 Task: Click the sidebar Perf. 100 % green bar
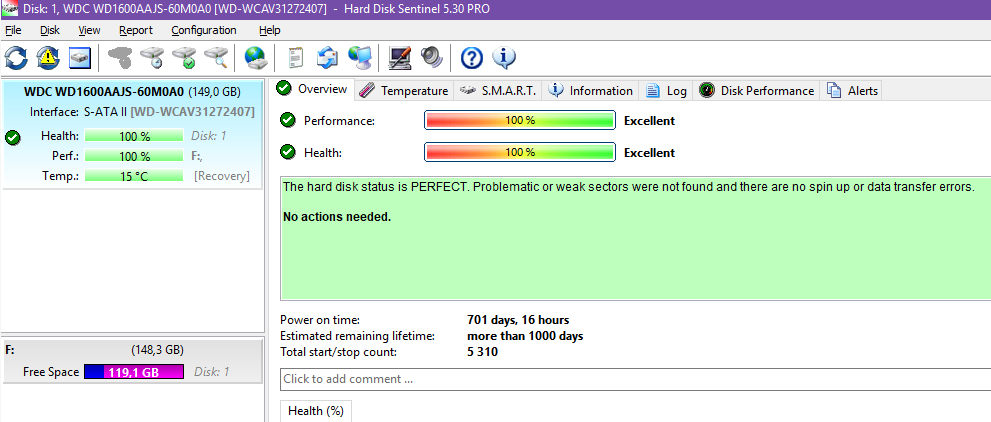coord(135,156)
